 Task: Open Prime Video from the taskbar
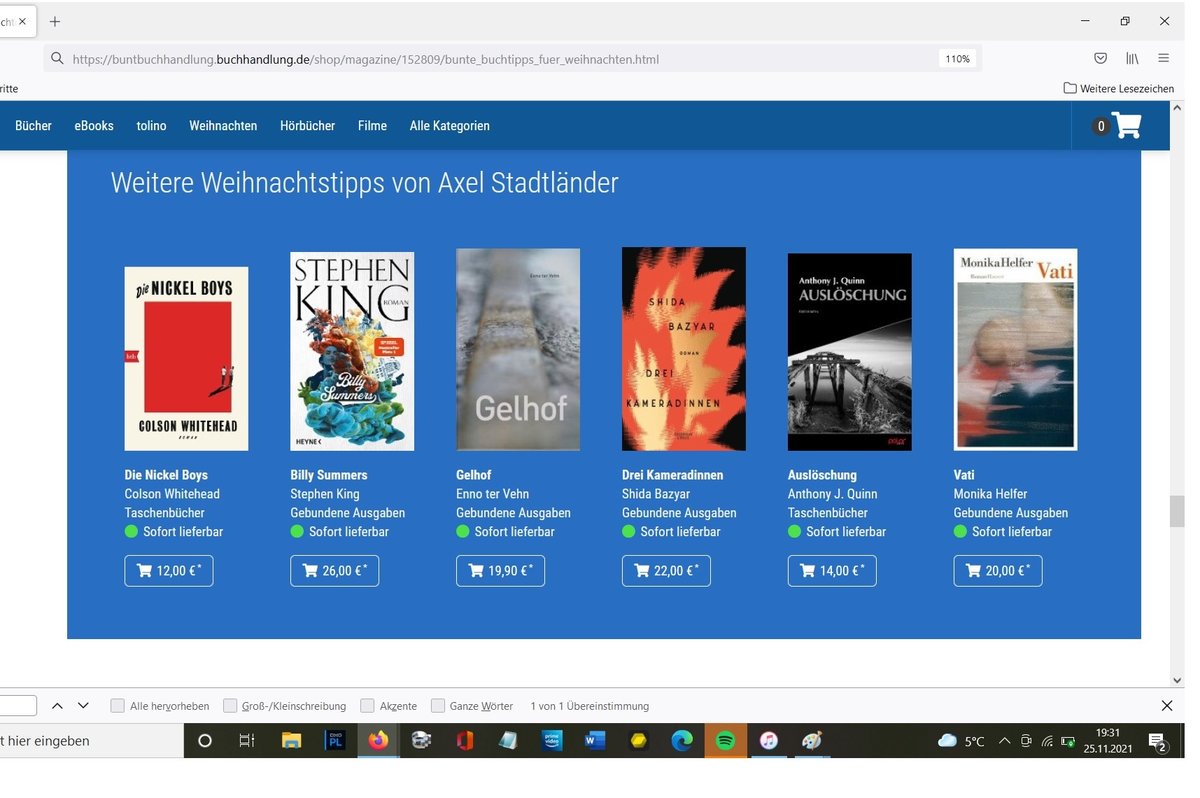click(x=551, y=741)
